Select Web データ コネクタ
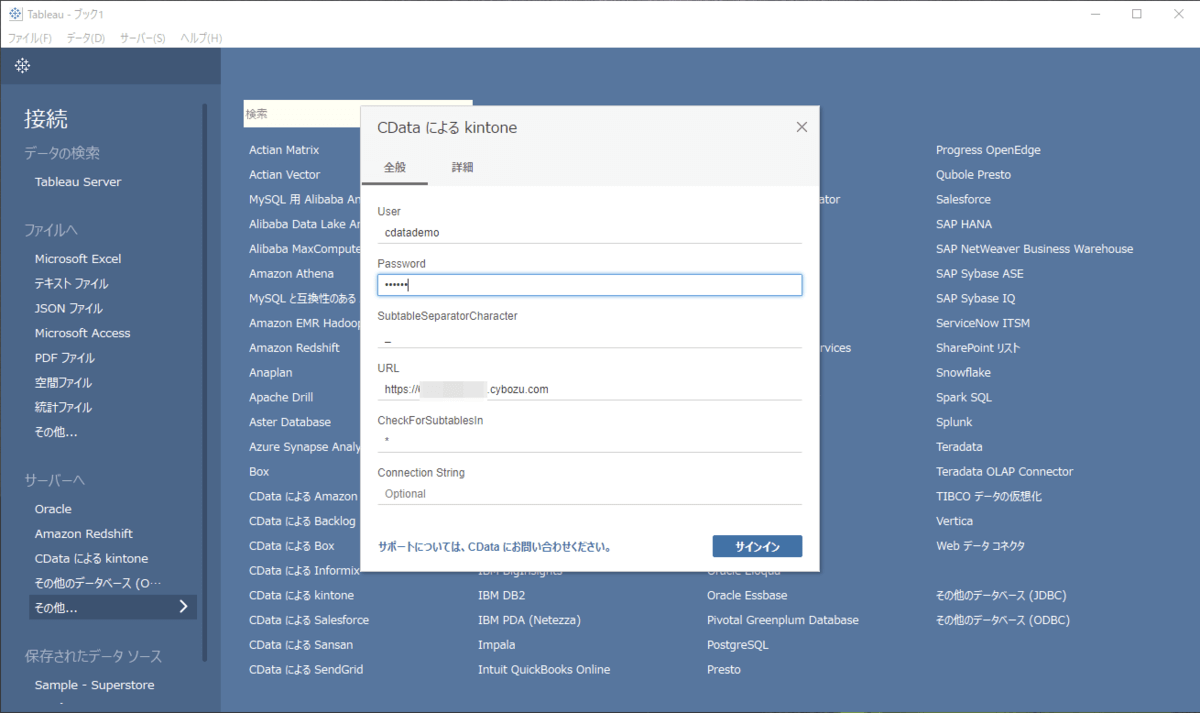Viewport: 1200px width, 713px height. (x=980, y=546)
